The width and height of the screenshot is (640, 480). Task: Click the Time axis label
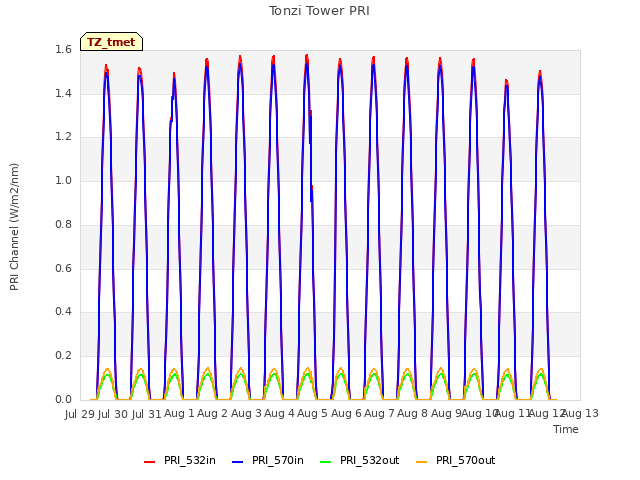[566, 429]
